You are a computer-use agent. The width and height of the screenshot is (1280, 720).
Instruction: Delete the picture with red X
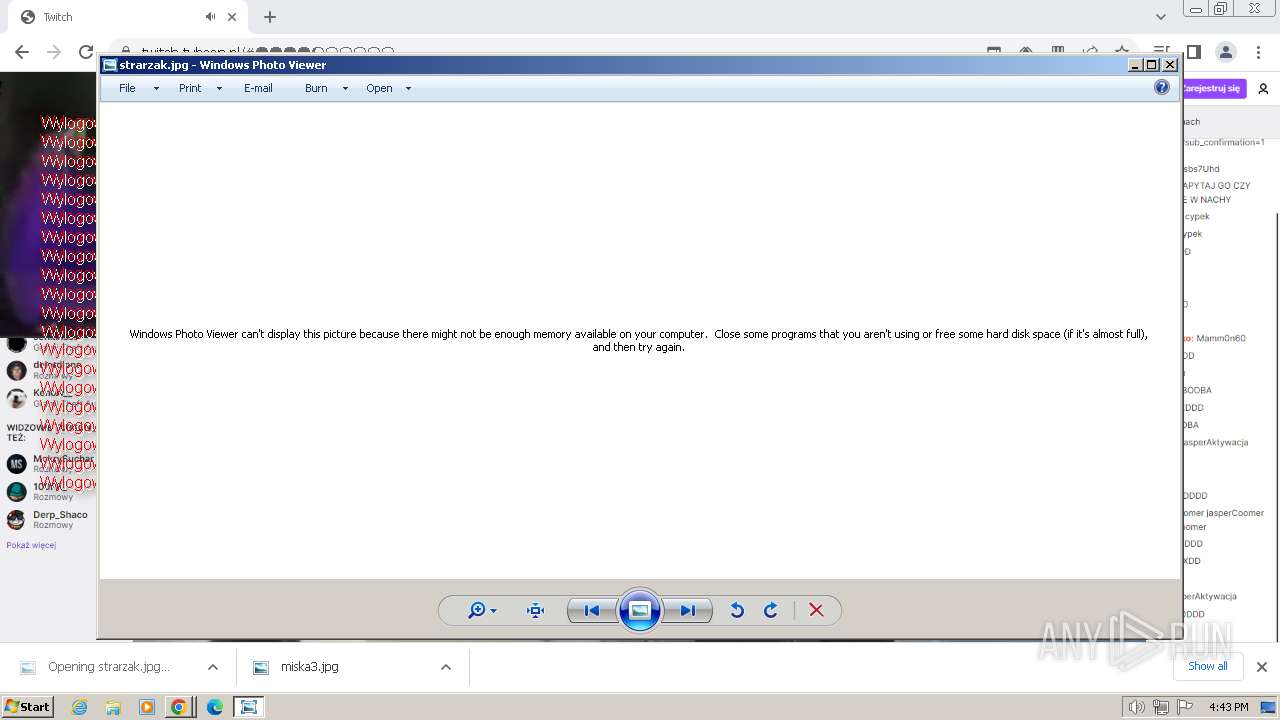tap(816, 610)
